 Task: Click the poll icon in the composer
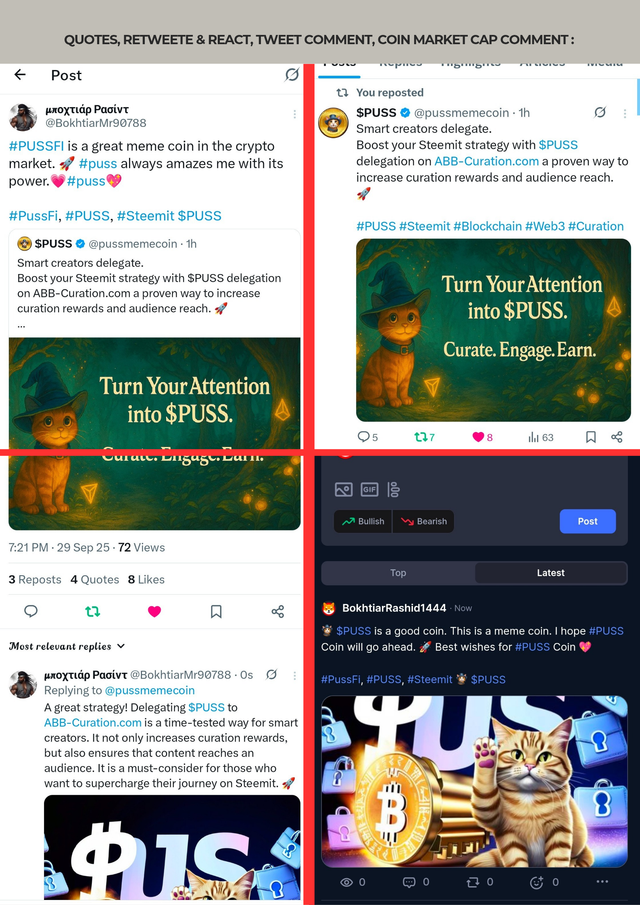click(x=394, y=489)
